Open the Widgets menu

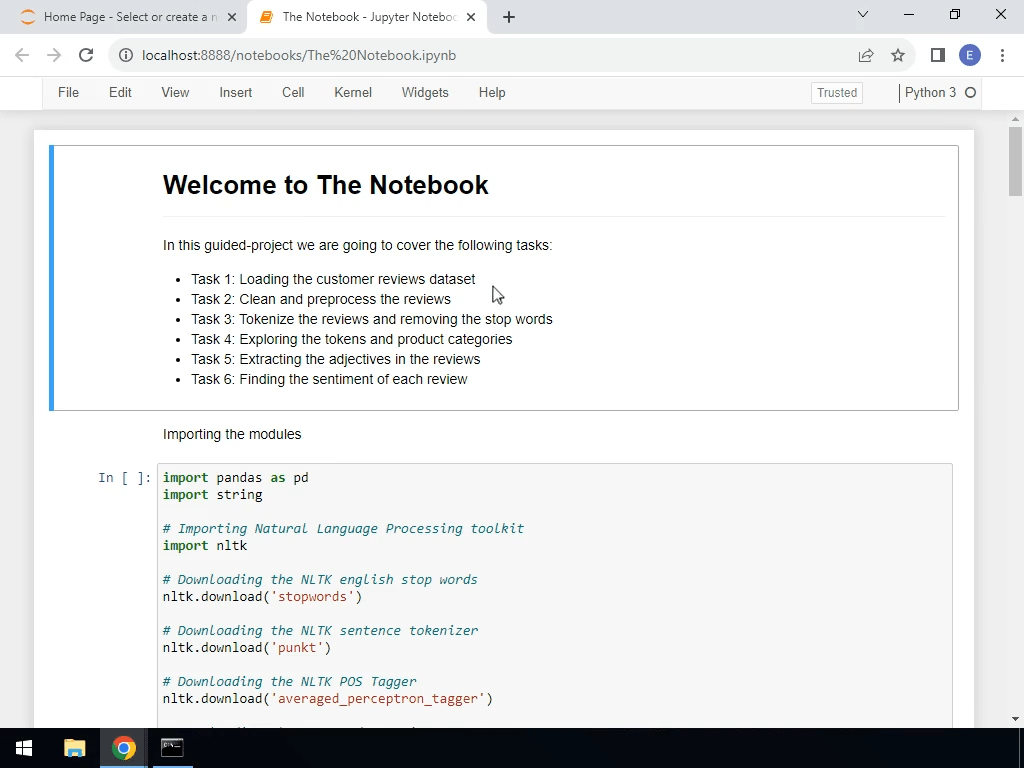coord(424,92)
